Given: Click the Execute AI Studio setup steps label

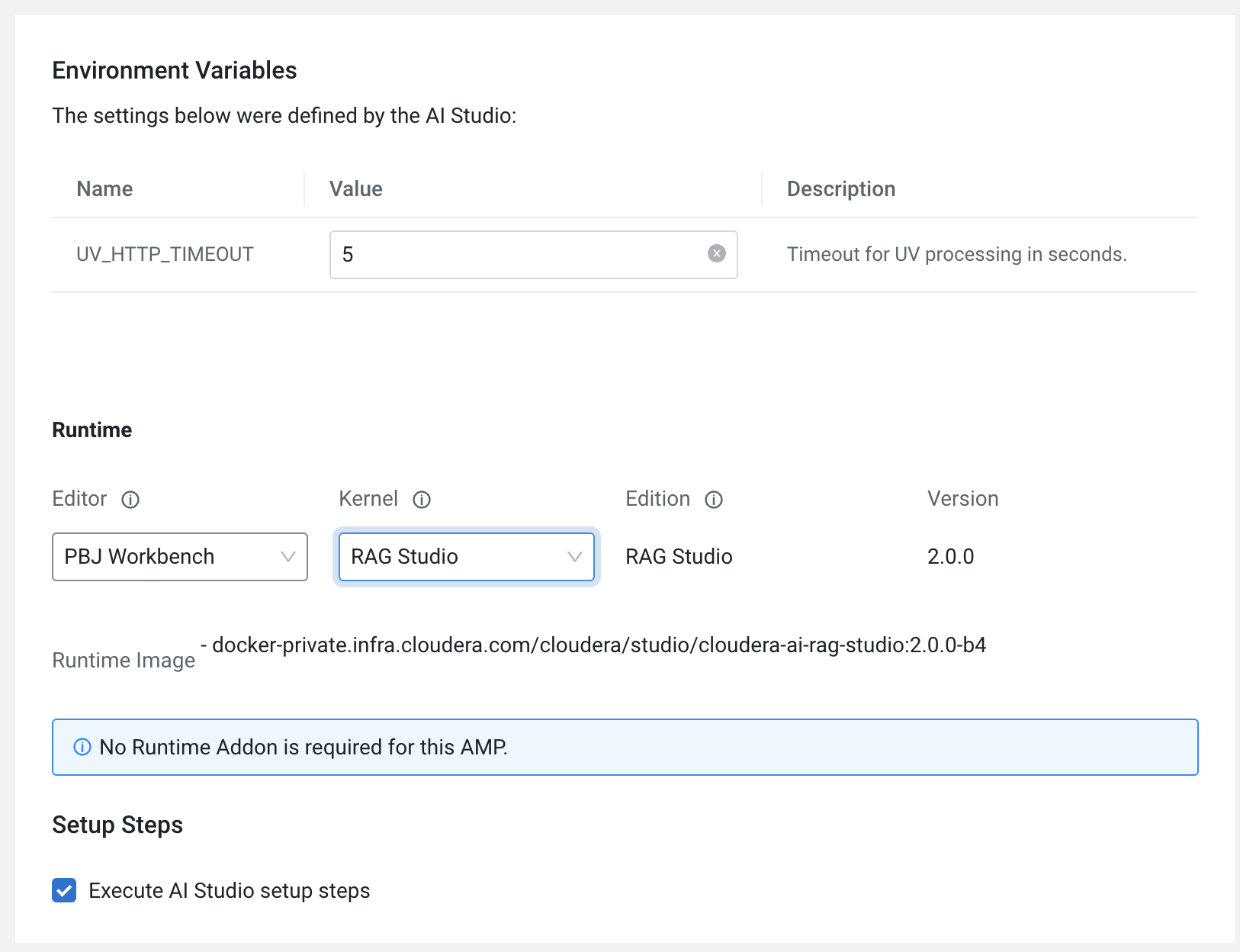Looking at the screenshot, I should (229, 891).
